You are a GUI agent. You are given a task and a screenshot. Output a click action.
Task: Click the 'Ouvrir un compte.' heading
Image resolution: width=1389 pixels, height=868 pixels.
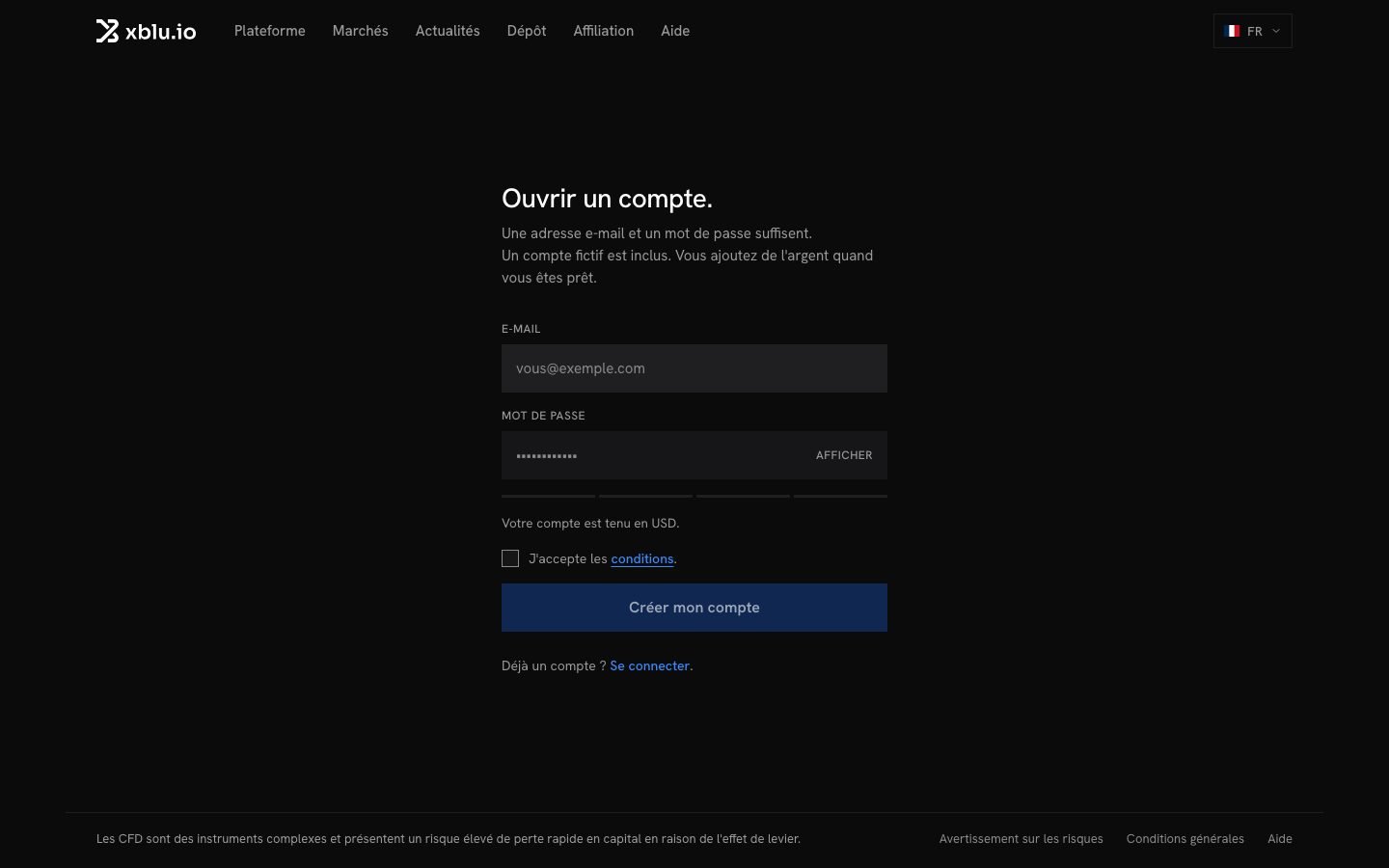[607, 199]
